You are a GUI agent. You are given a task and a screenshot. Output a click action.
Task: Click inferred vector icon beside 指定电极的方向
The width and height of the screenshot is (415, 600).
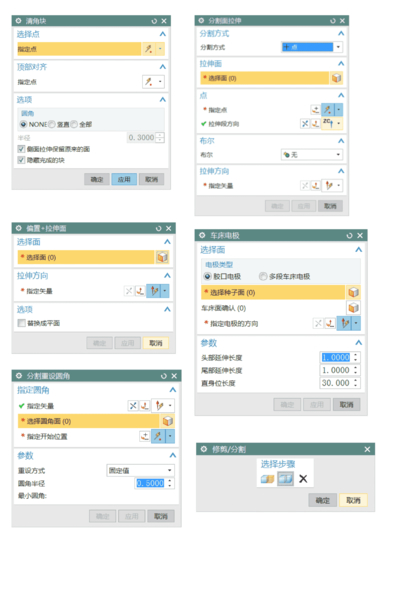(345, 323)
